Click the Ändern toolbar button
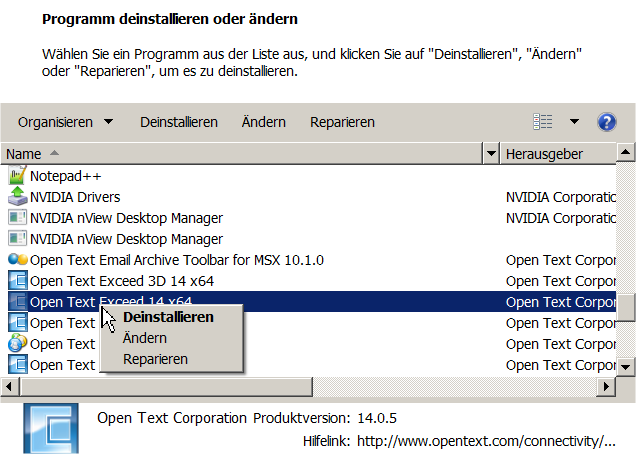Screen dimensions: 636x454 [x=264, y=122]
